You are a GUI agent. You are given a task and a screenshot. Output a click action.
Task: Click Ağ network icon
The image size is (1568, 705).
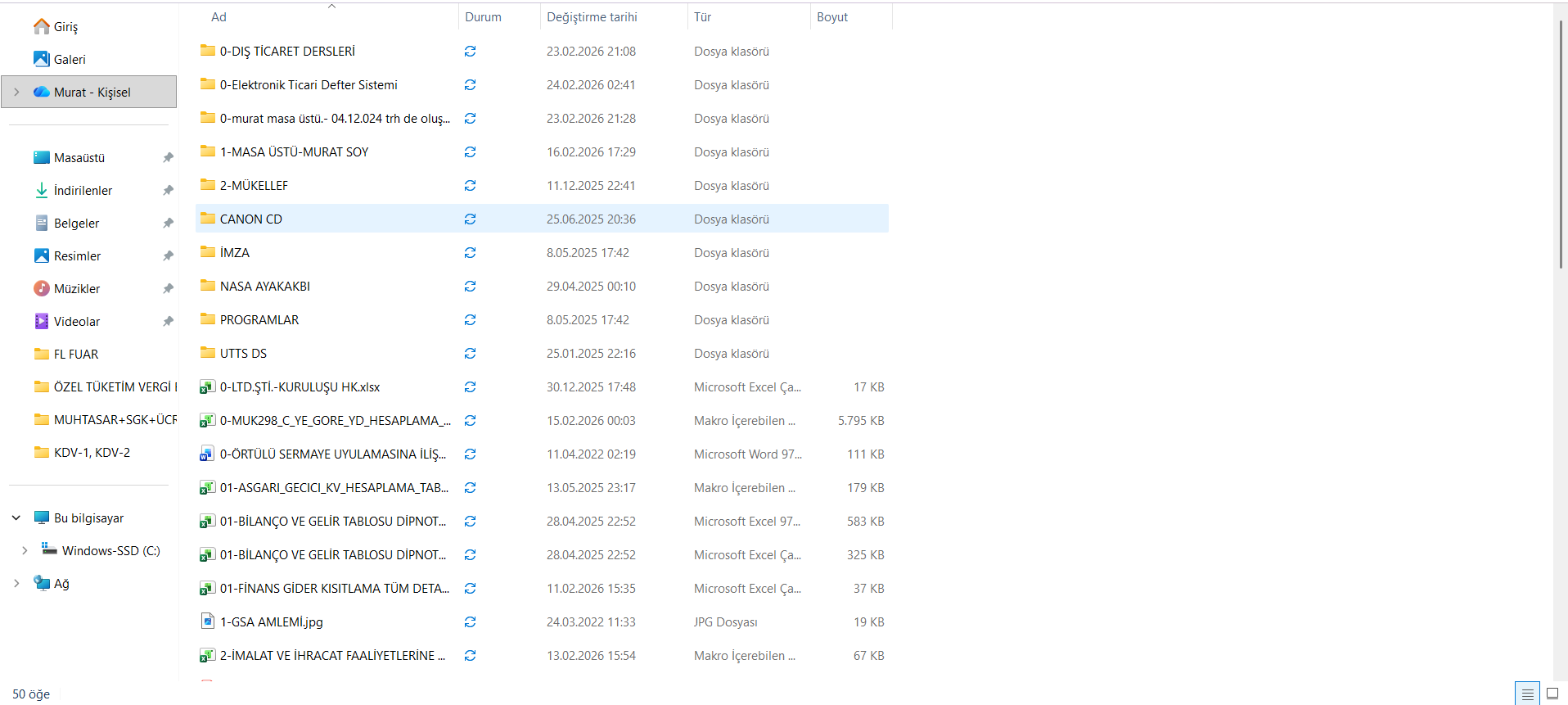pos(42,582)
